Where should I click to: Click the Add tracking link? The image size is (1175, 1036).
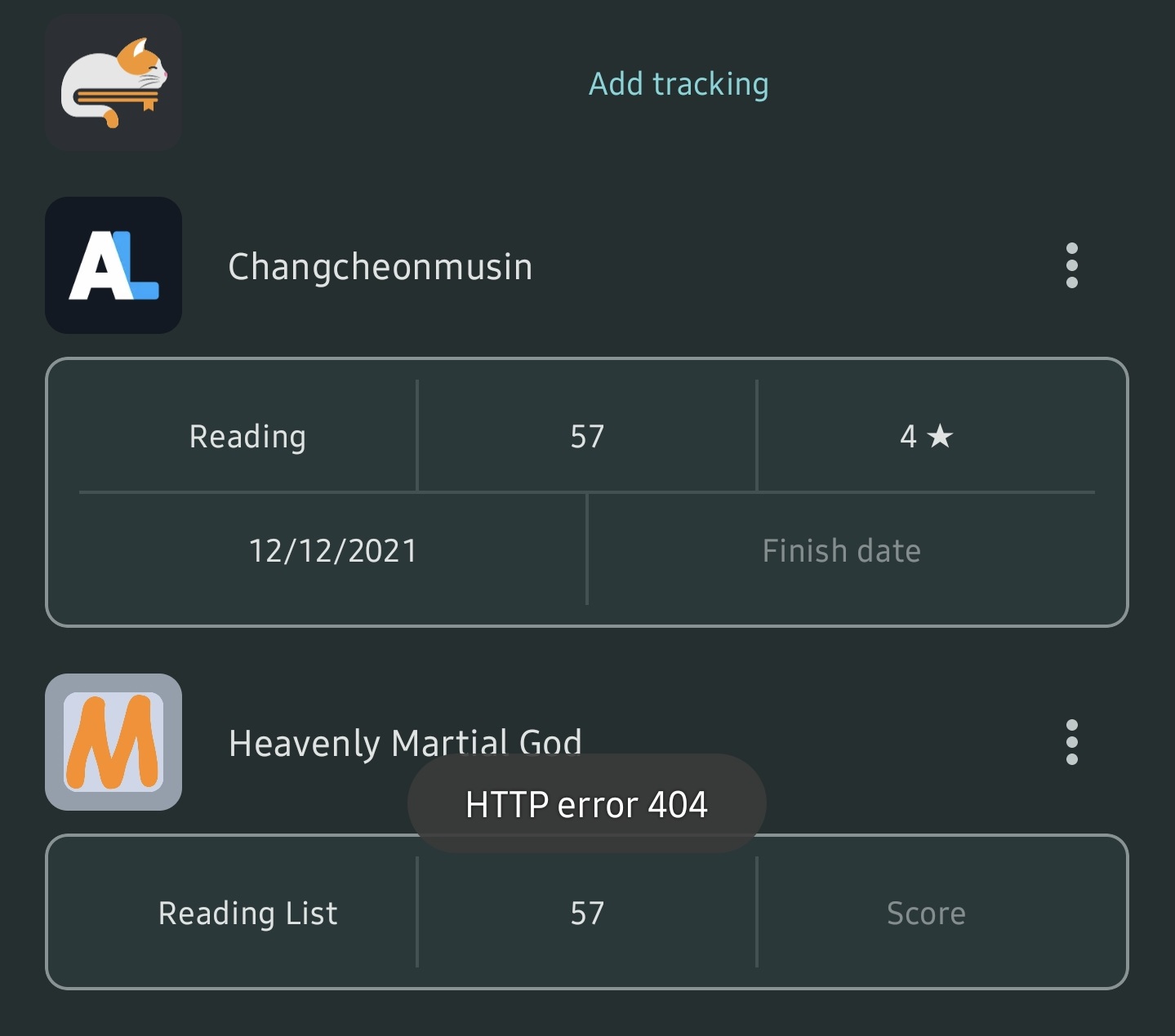coord(678,83)
